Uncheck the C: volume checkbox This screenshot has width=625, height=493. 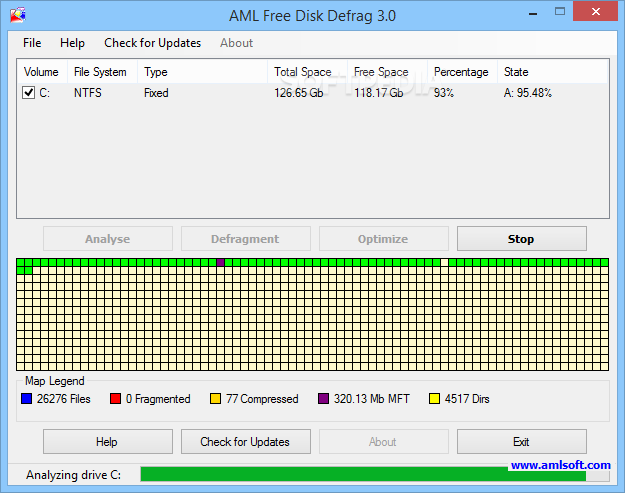tap(28, 92)
